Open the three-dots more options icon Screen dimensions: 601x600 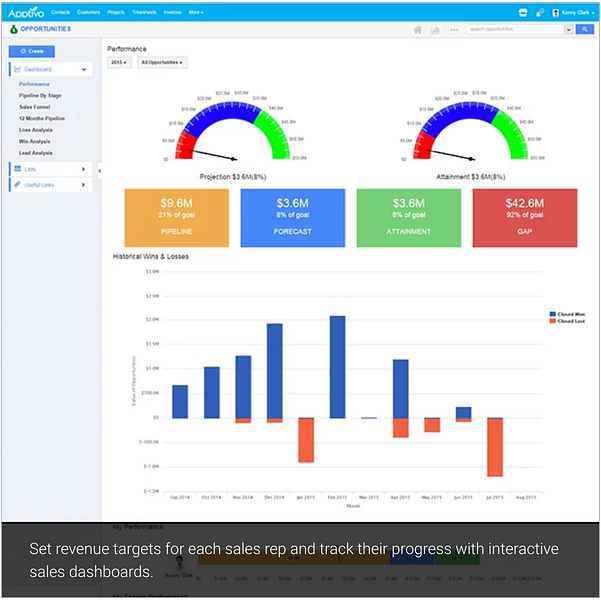click(x=454, y=30)
